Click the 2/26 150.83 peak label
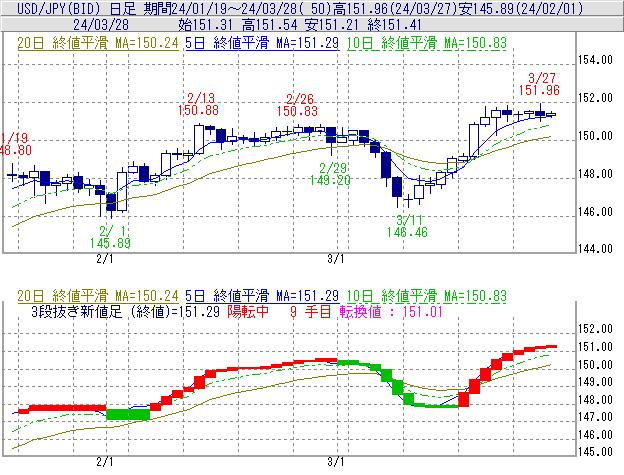 point(297,105)
